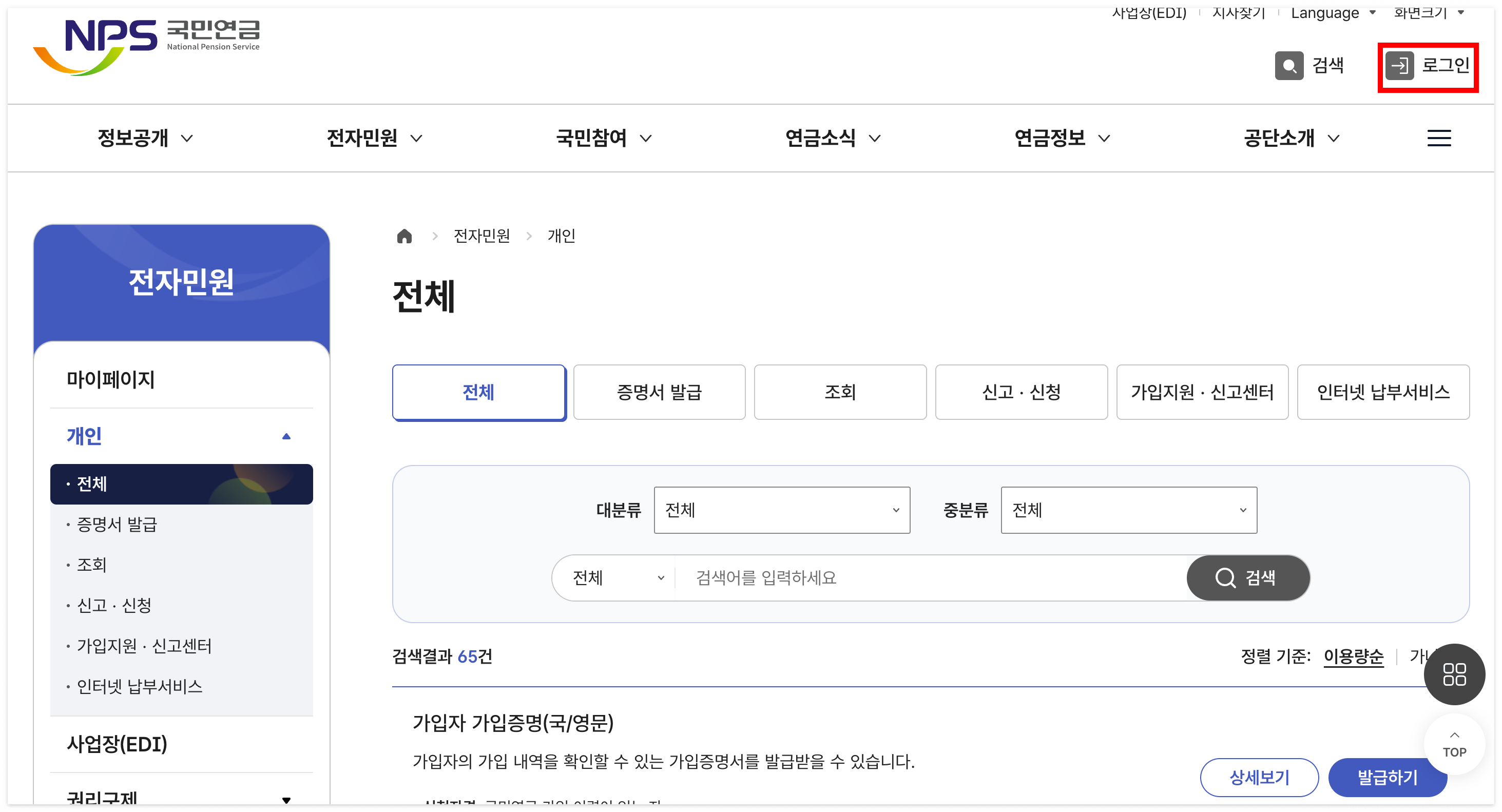
Task: Switch to 인터넷 납부서비스 tab
Action: (x=1383, y=392)
